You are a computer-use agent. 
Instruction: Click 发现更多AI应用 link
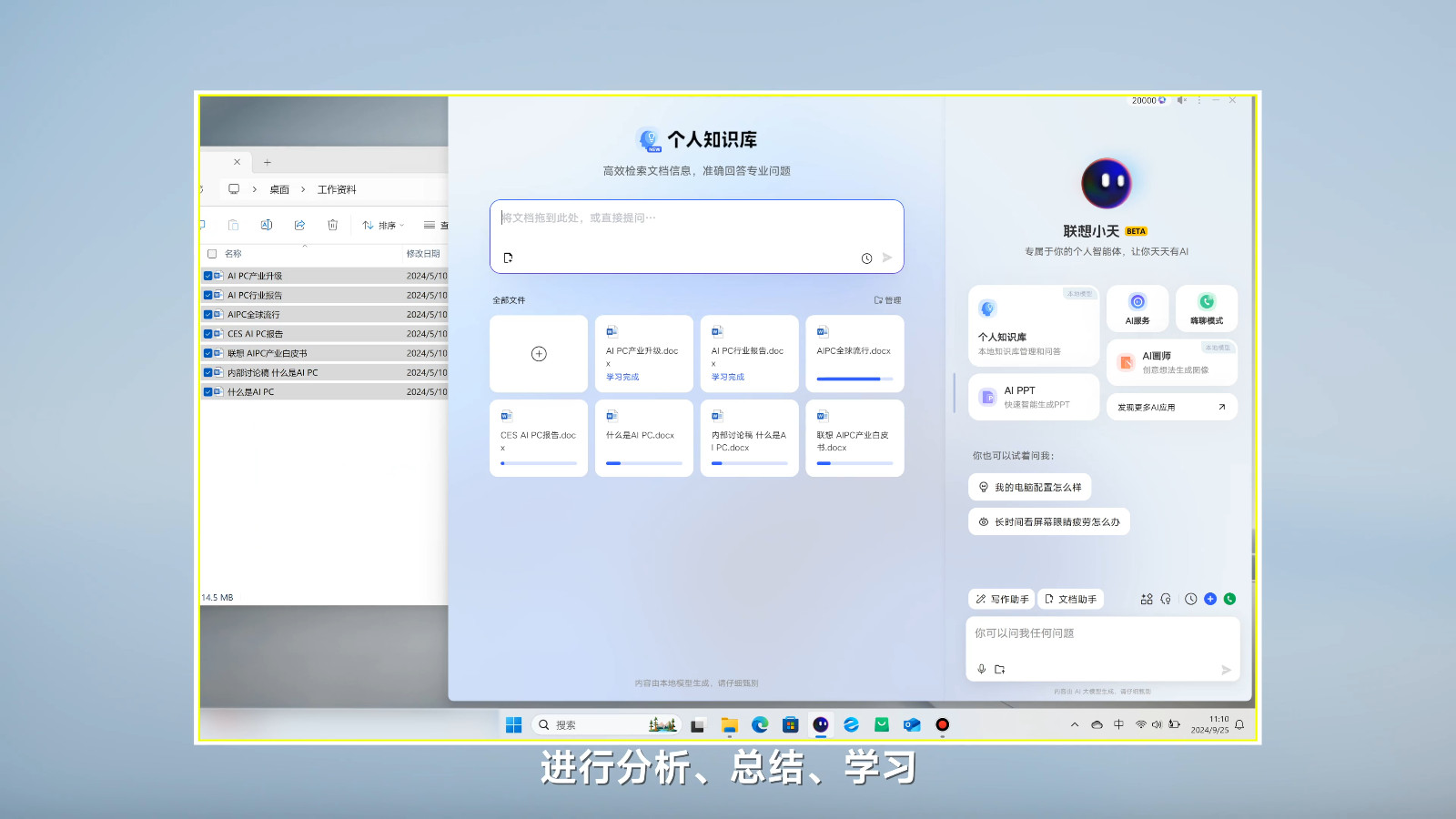(x=1172, y=407)
